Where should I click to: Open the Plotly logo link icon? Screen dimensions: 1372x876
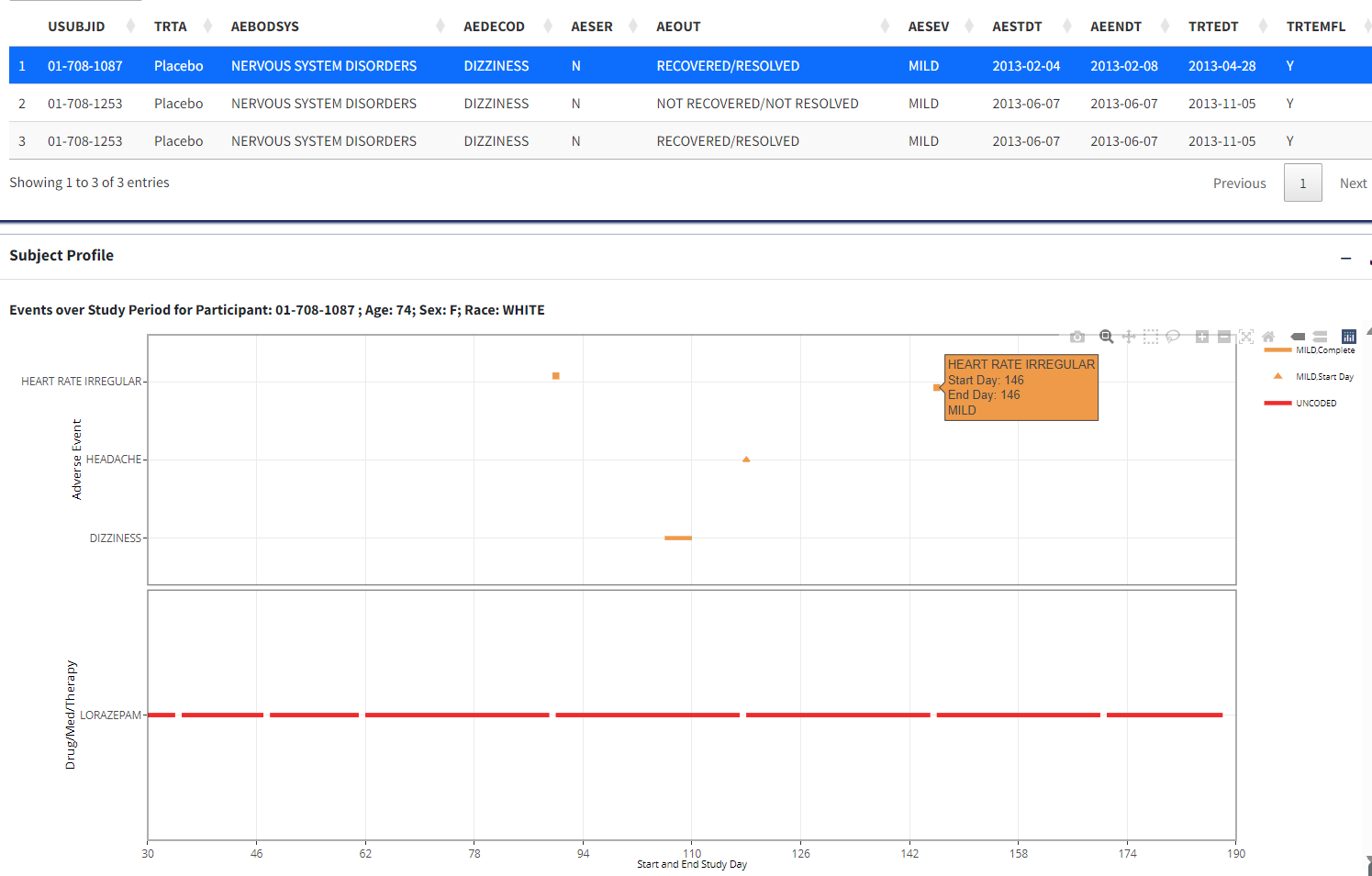(1349, 337)
